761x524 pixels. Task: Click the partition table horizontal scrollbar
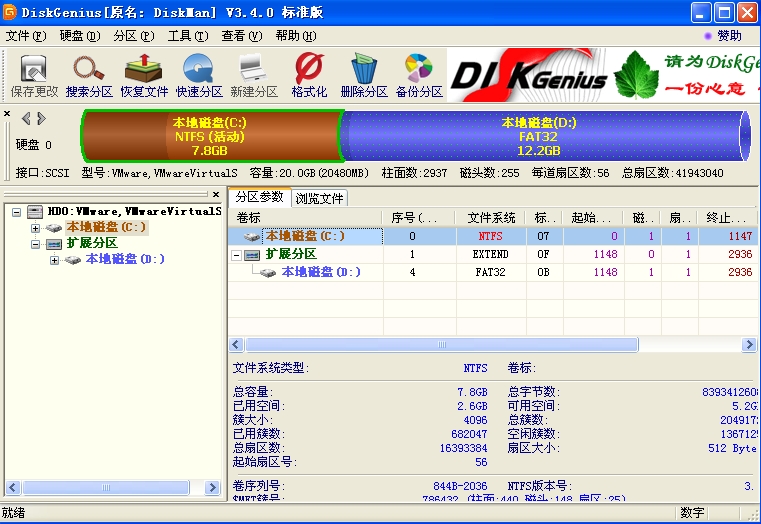[440, 344]
